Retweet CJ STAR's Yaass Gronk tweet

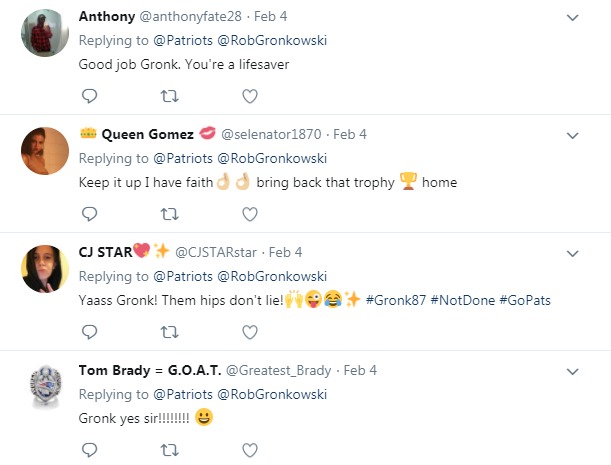[x=169, y=331]
